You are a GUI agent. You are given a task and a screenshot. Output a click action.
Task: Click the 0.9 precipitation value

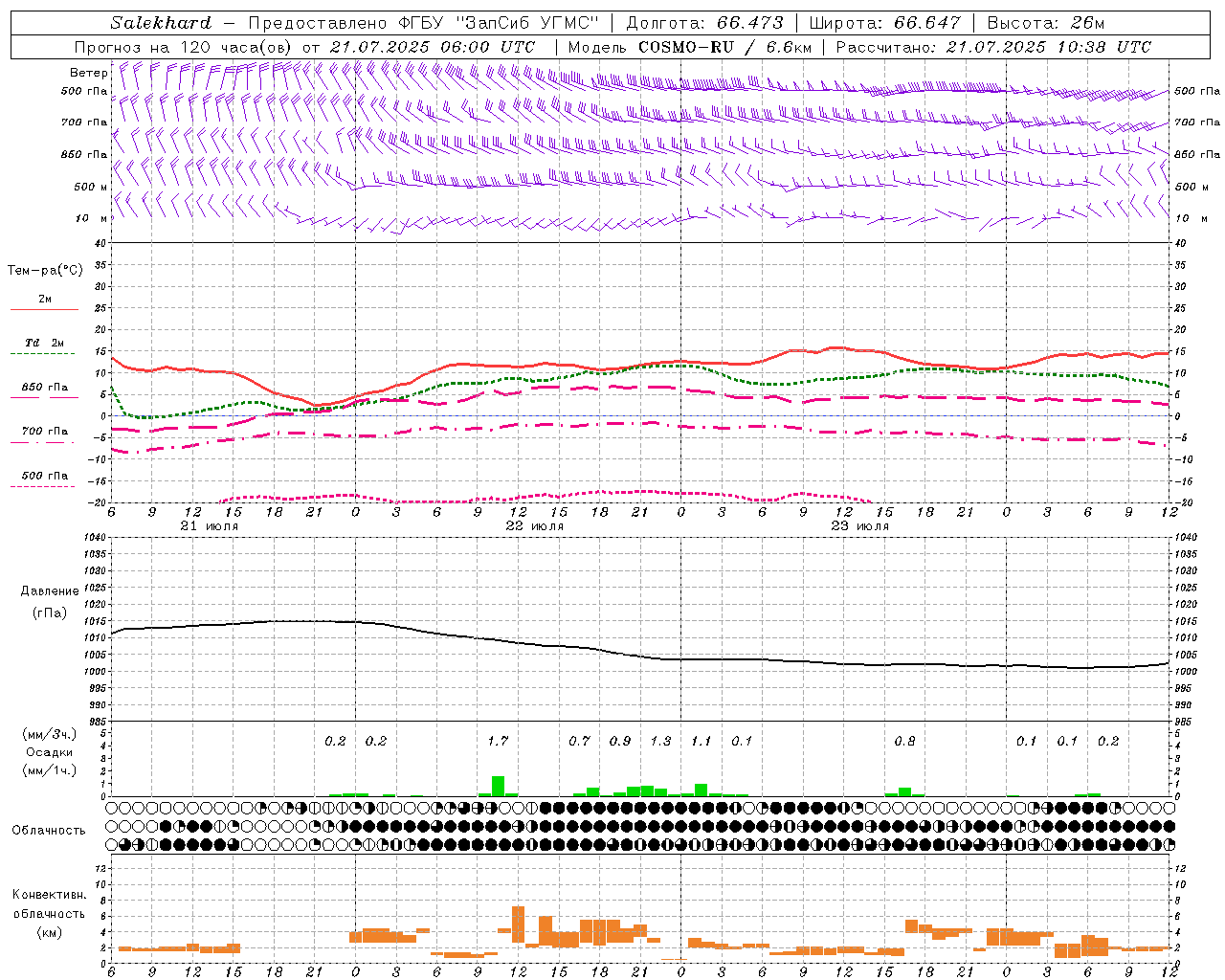(620, 742)
